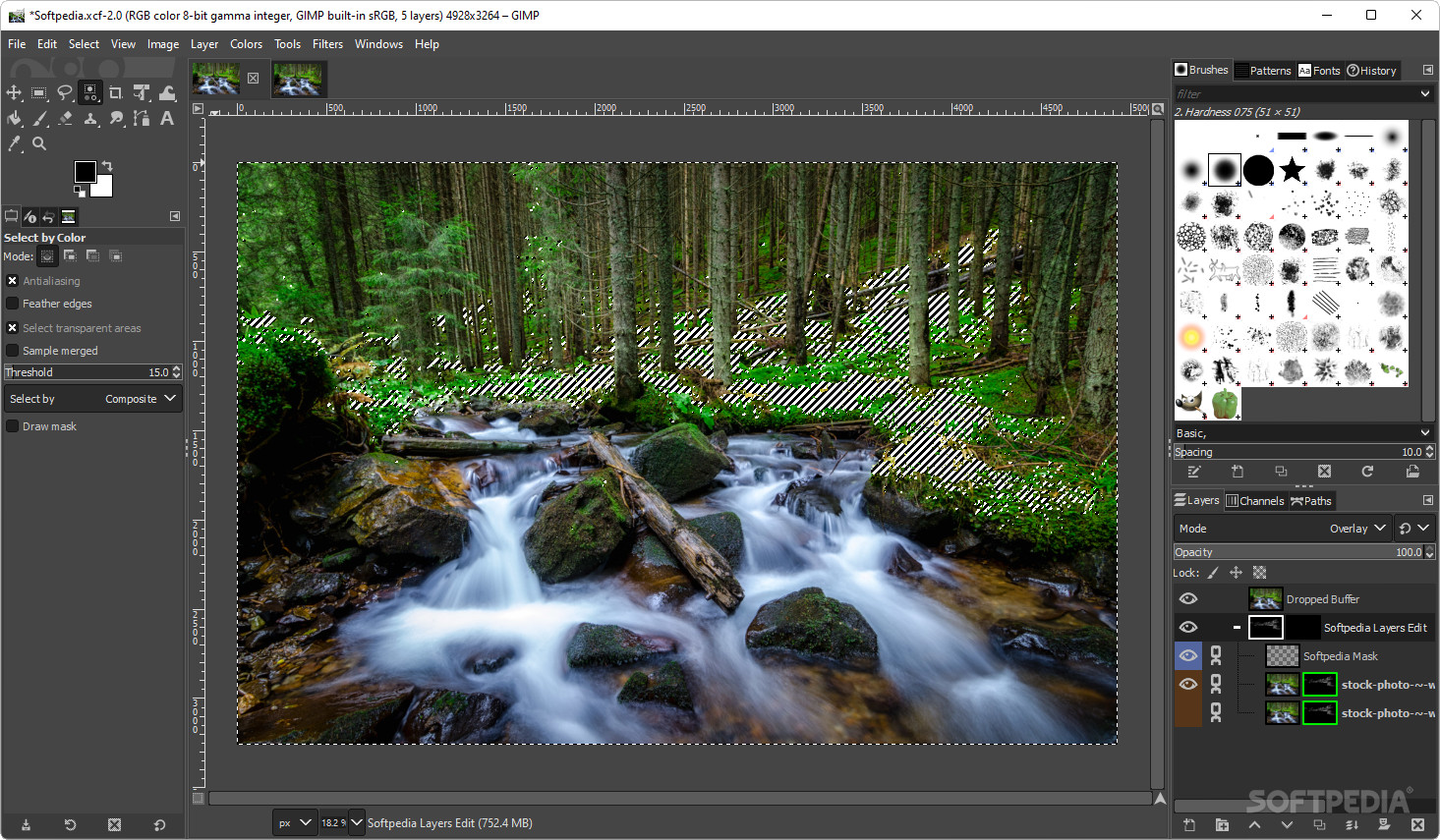This screenshot has height=840, width=1440.
Task: Open the Device Status tab icon
Action: [x=30, y=217]
